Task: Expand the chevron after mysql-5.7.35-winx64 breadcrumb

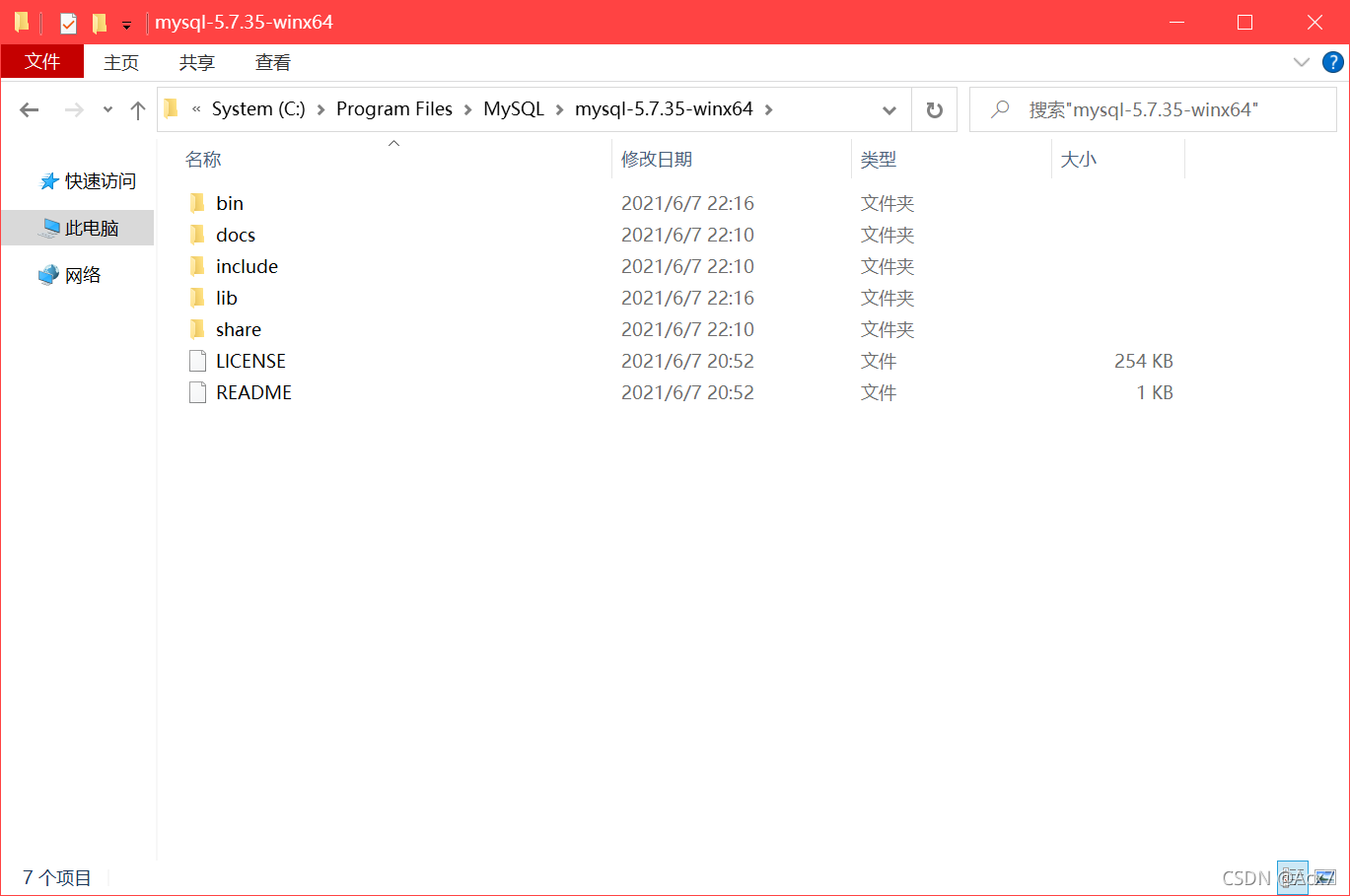Action: point(768,109)
